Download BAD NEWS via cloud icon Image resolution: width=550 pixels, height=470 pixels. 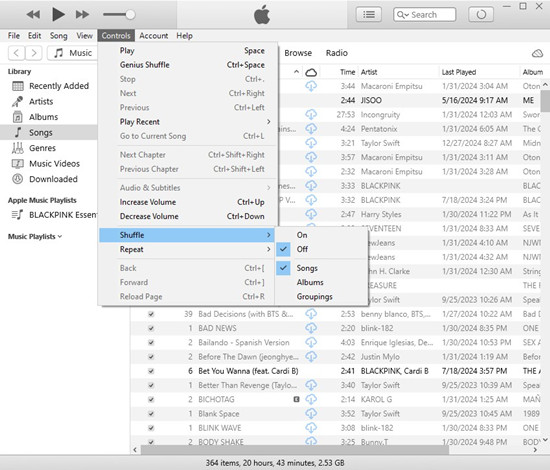click(311, 328)
